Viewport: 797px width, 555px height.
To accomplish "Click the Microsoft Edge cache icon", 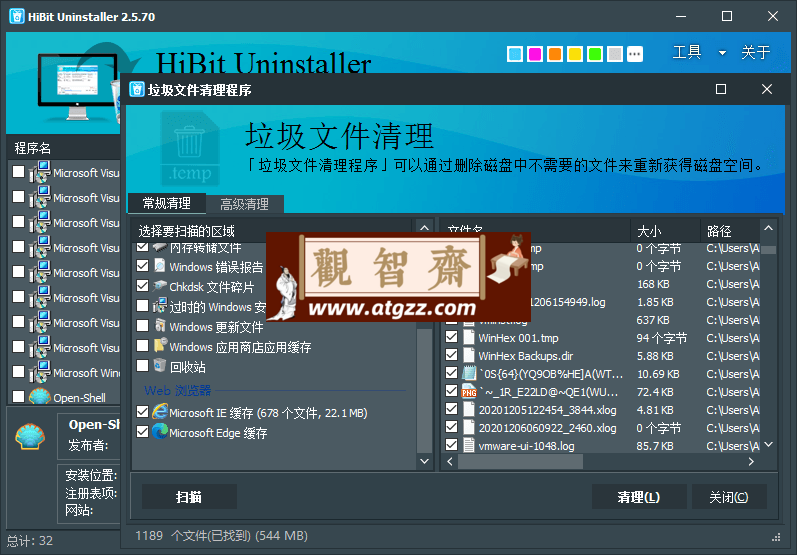I will 160,431.
